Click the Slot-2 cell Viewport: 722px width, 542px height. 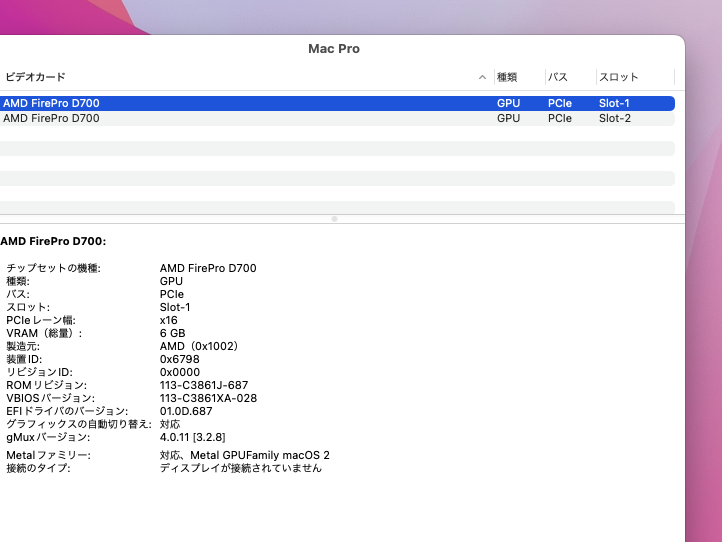click(615, 118)
